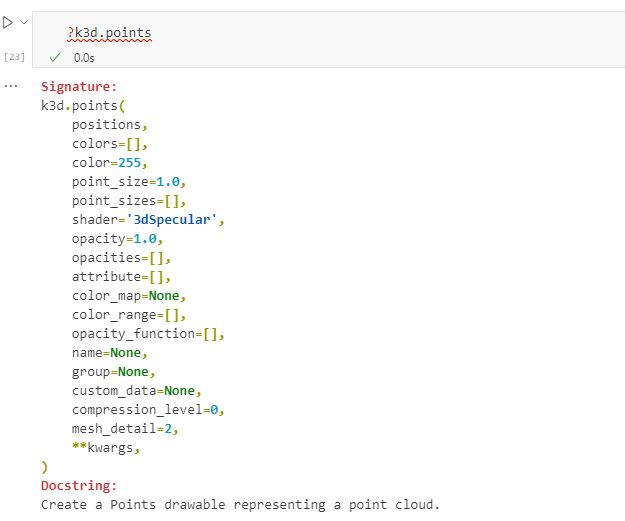Click the opacity_function=[] parameter line
The height and width of the screenshot is (521, 625).
148,334
